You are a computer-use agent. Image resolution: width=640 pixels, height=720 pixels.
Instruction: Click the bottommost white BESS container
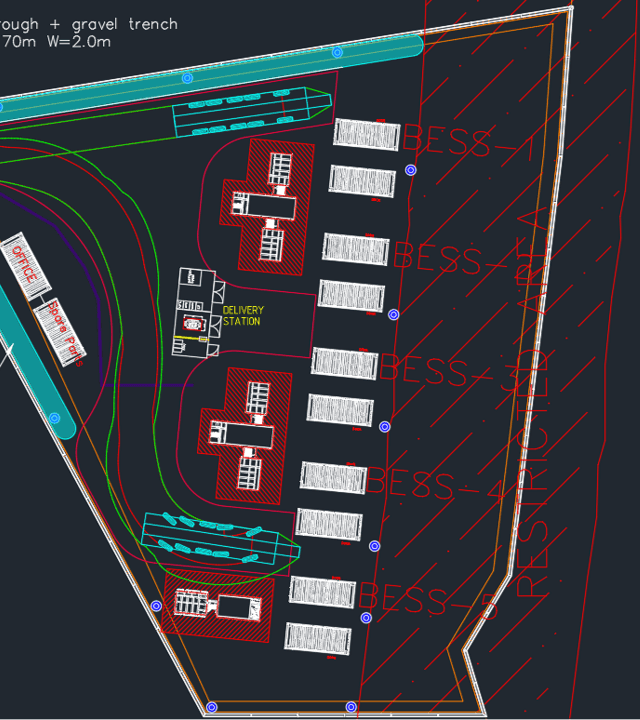pyautogui.click(x=318, y=638)
